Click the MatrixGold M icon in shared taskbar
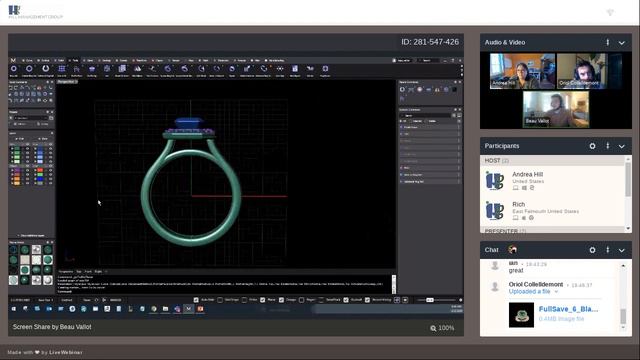This screenshot has height=360, width=640. click(189, 309)
